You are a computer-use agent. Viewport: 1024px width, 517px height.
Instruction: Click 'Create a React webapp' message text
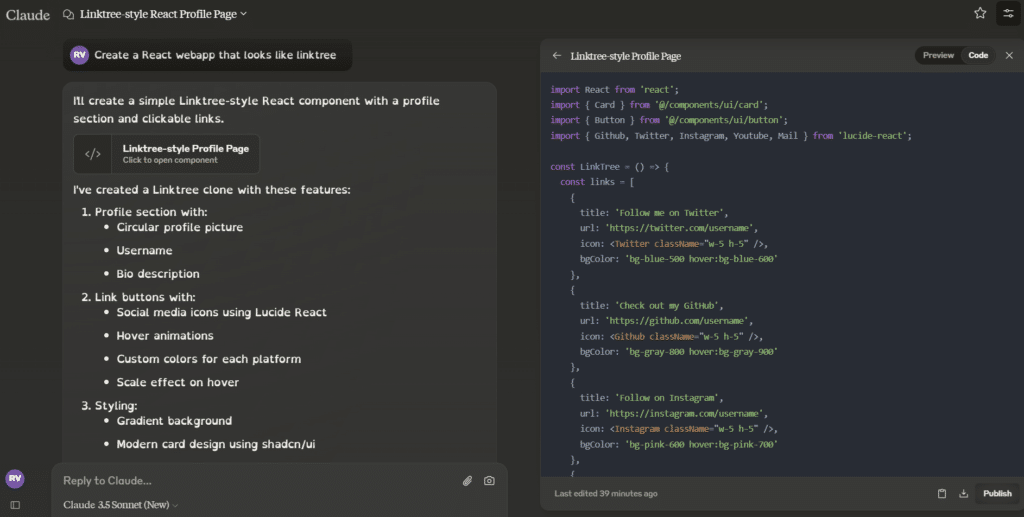pyautogui.click(x=216, y=55)
